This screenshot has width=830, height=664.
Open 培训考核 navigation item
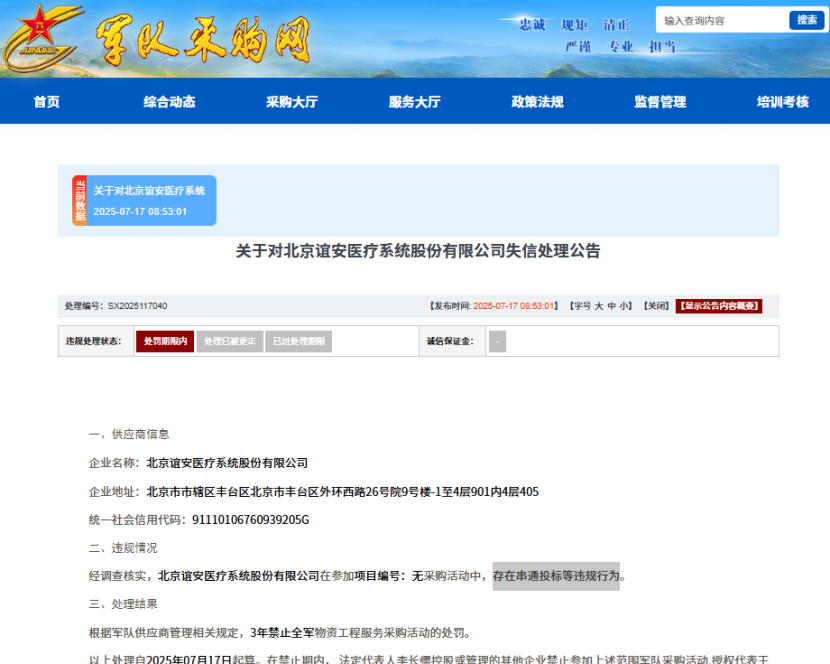[x=783, y=102]
